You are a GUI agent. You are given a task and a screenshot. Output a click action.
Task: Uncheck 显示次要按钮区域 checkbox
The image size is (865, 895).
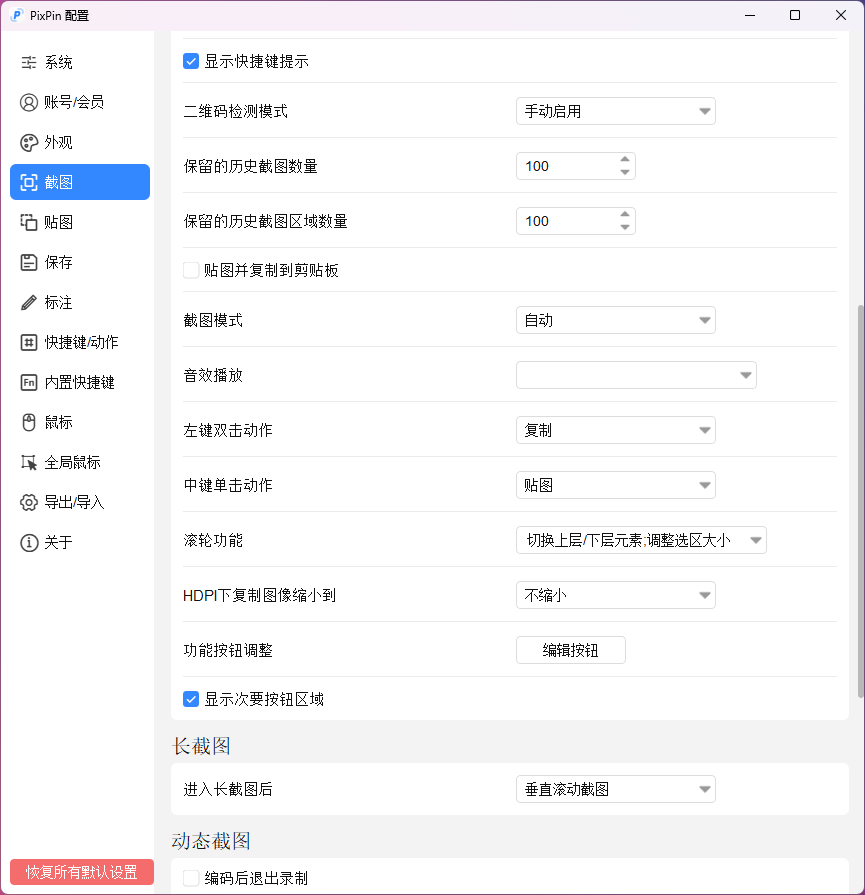click(x=191, y=699)
